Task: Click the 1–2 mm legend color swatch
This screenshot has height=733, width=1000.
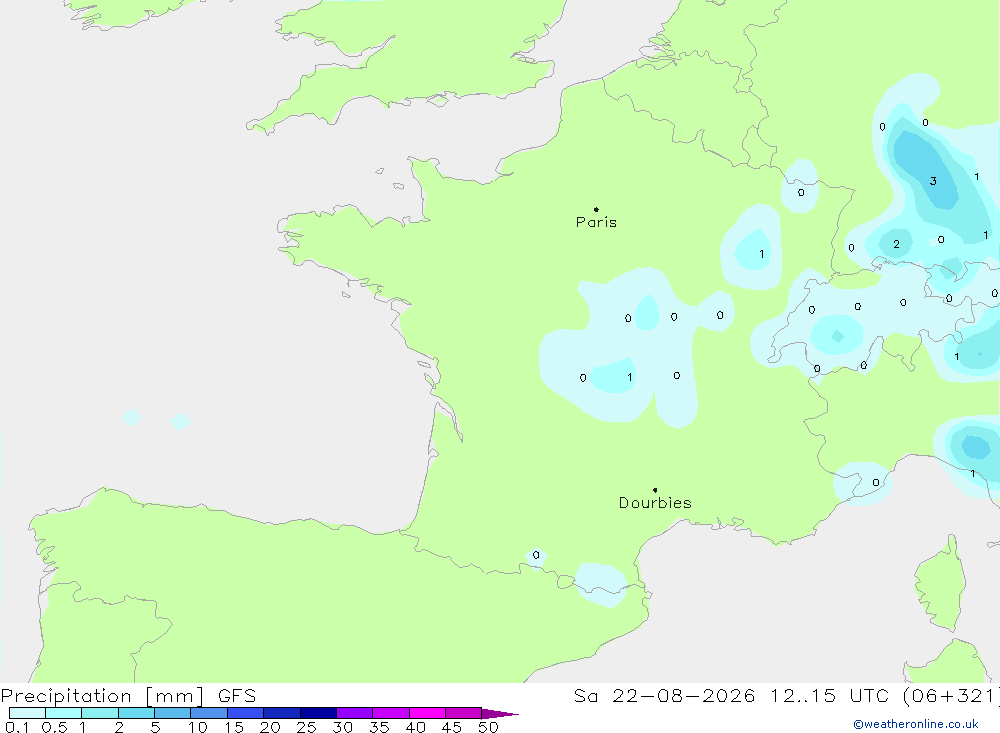Action: [x=100, y=713]
